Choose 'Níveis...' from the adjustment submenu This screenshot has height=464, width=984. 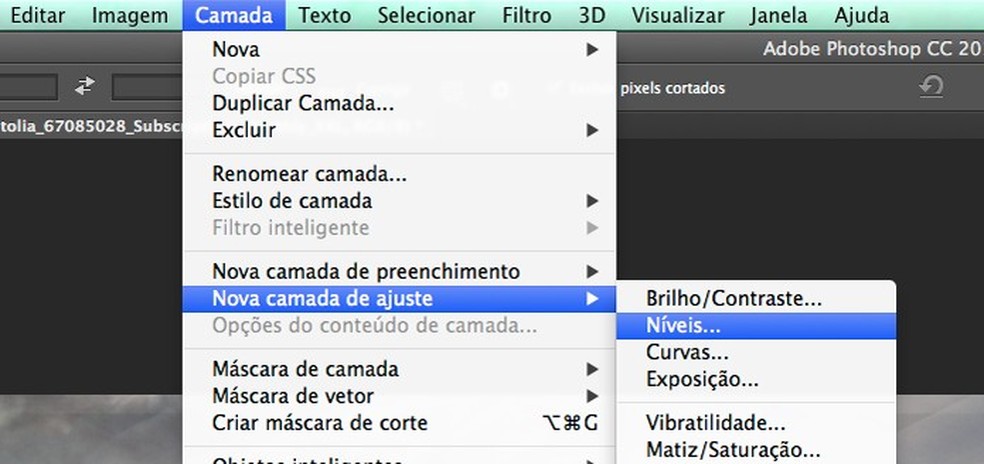point(684,325)
